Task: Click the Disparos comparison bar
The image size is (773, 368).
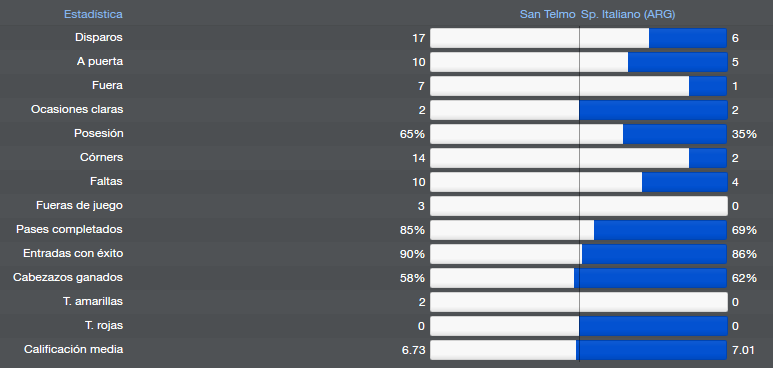Action: tap(579, 38)
